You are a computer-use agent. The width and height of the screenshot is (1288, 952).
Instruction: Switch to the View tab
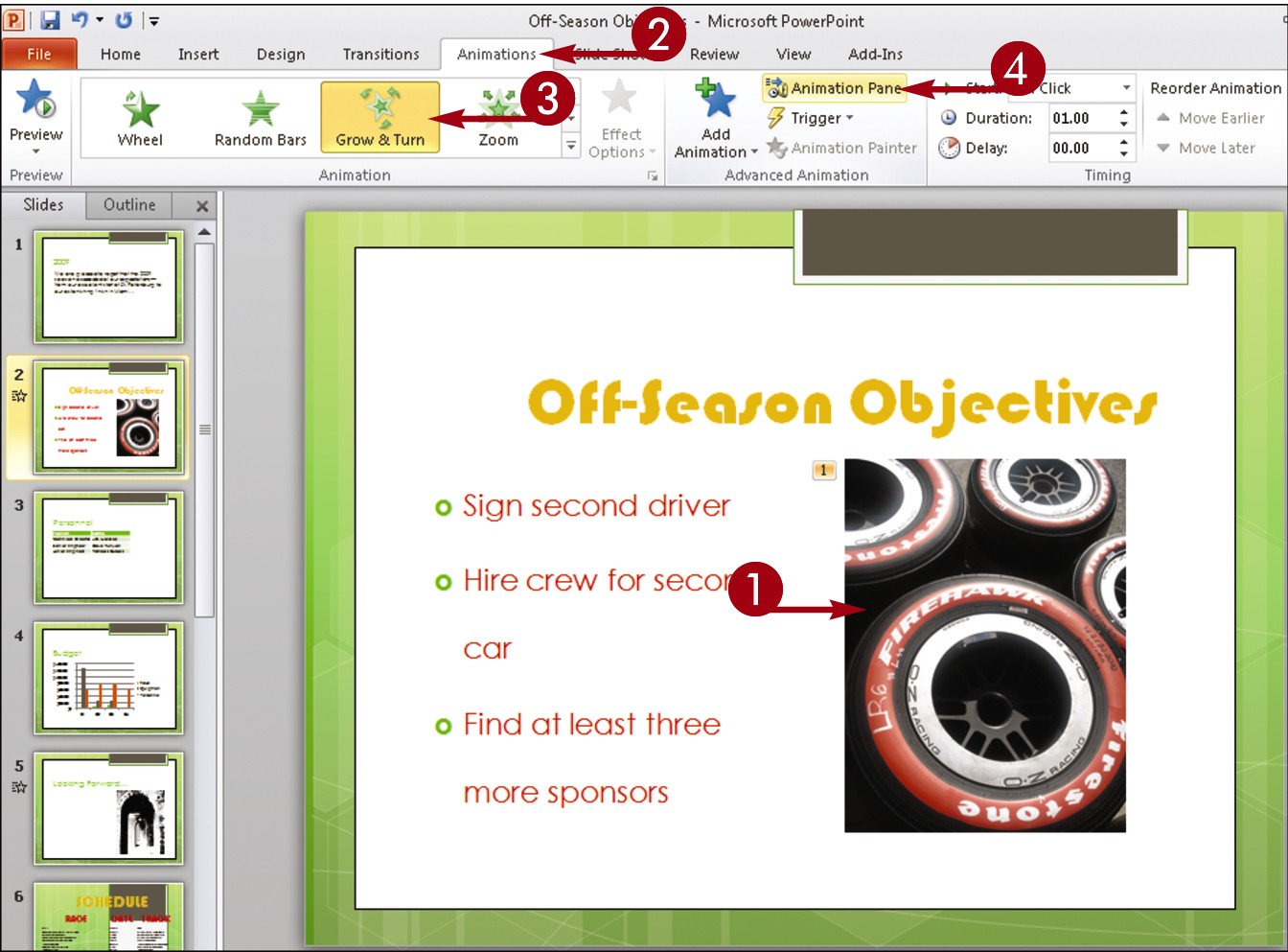793,54
